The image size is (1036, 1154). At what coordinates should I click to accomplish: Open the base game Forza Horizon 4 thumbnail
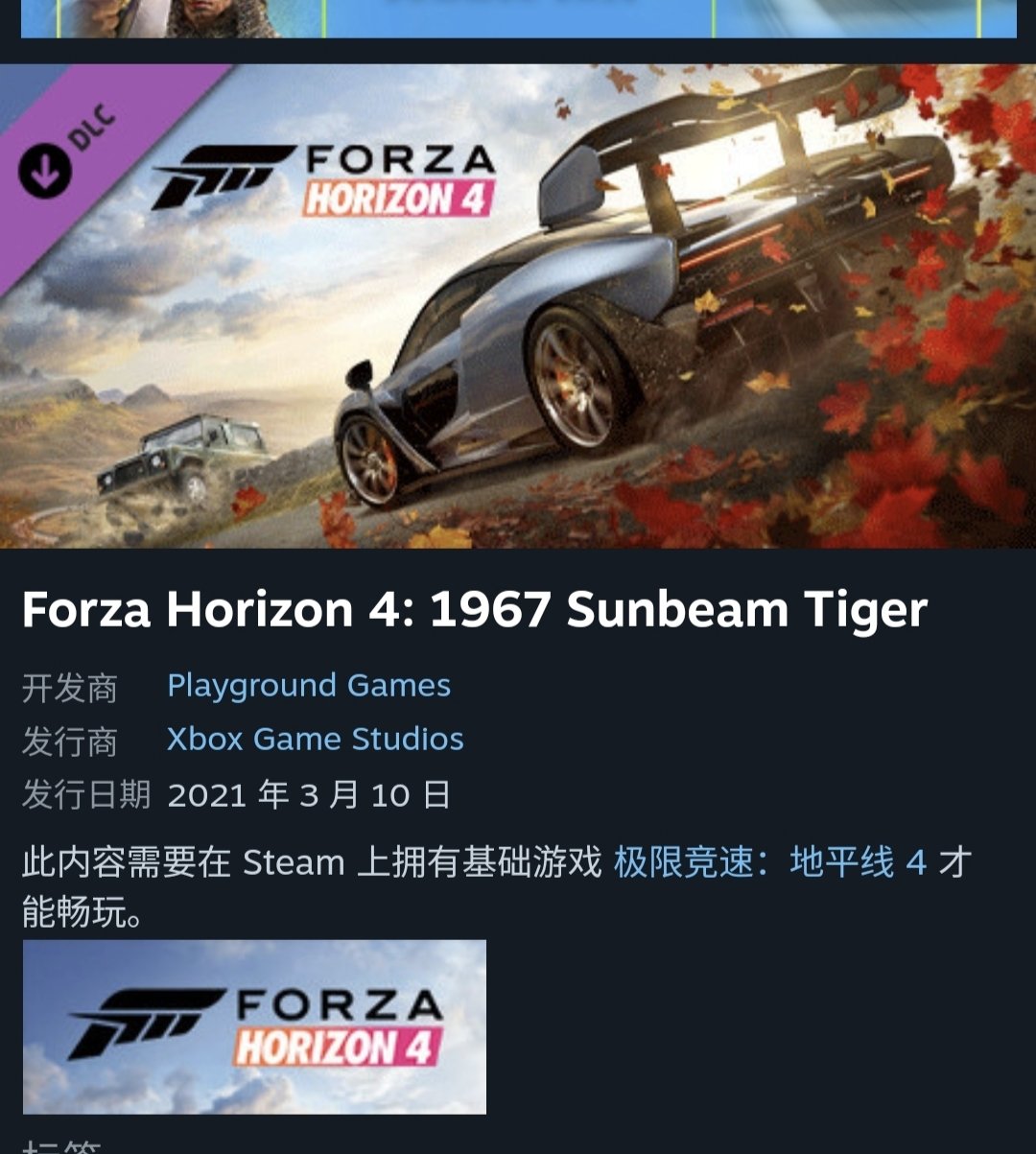coord(254,1027)
